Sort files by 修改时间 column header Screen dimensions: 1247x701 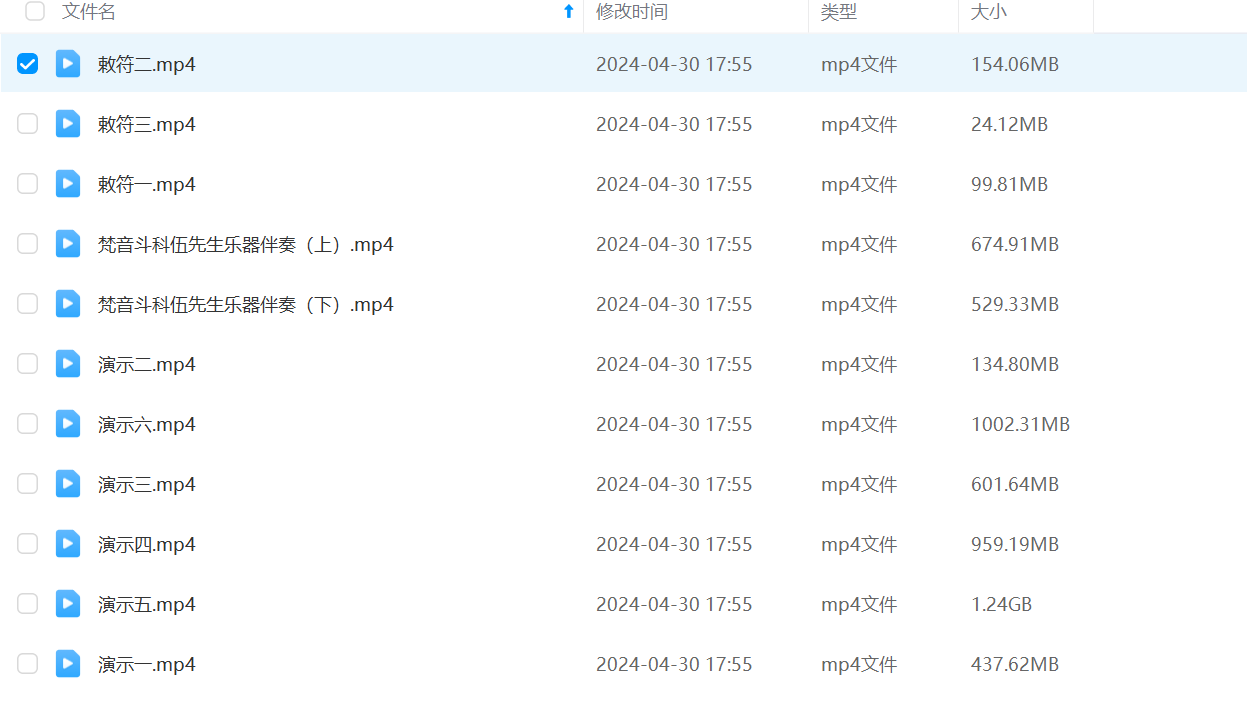[x=632, y=12]
